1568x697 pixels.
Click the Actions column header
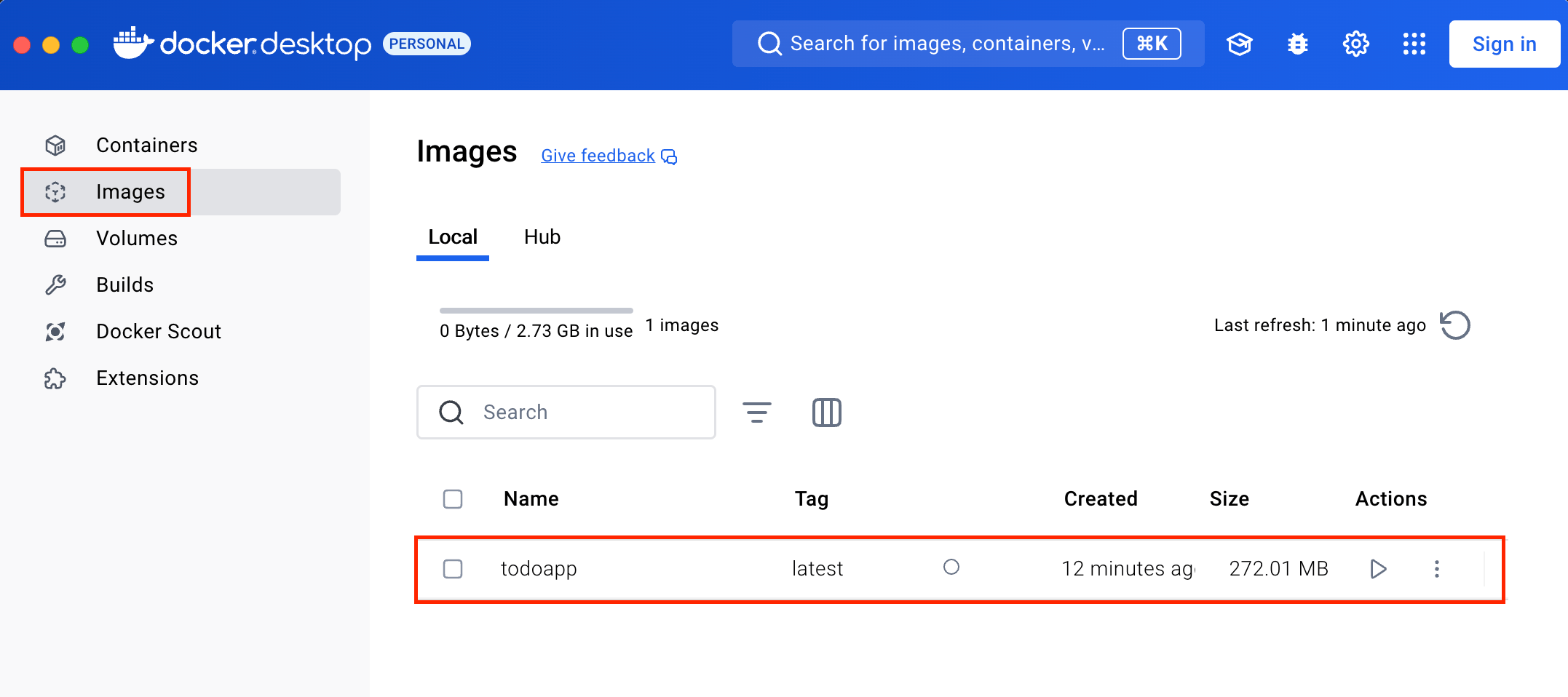point(1391,499)
